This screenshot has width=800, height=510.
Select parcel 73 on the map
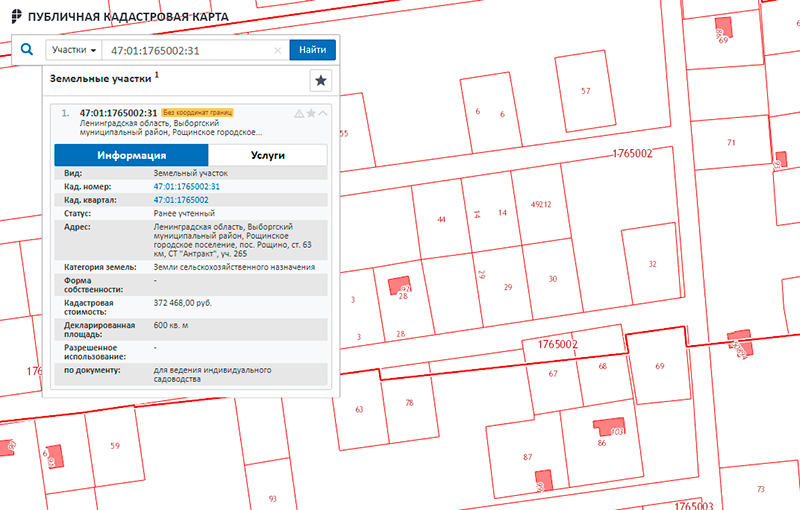point(761,489)
